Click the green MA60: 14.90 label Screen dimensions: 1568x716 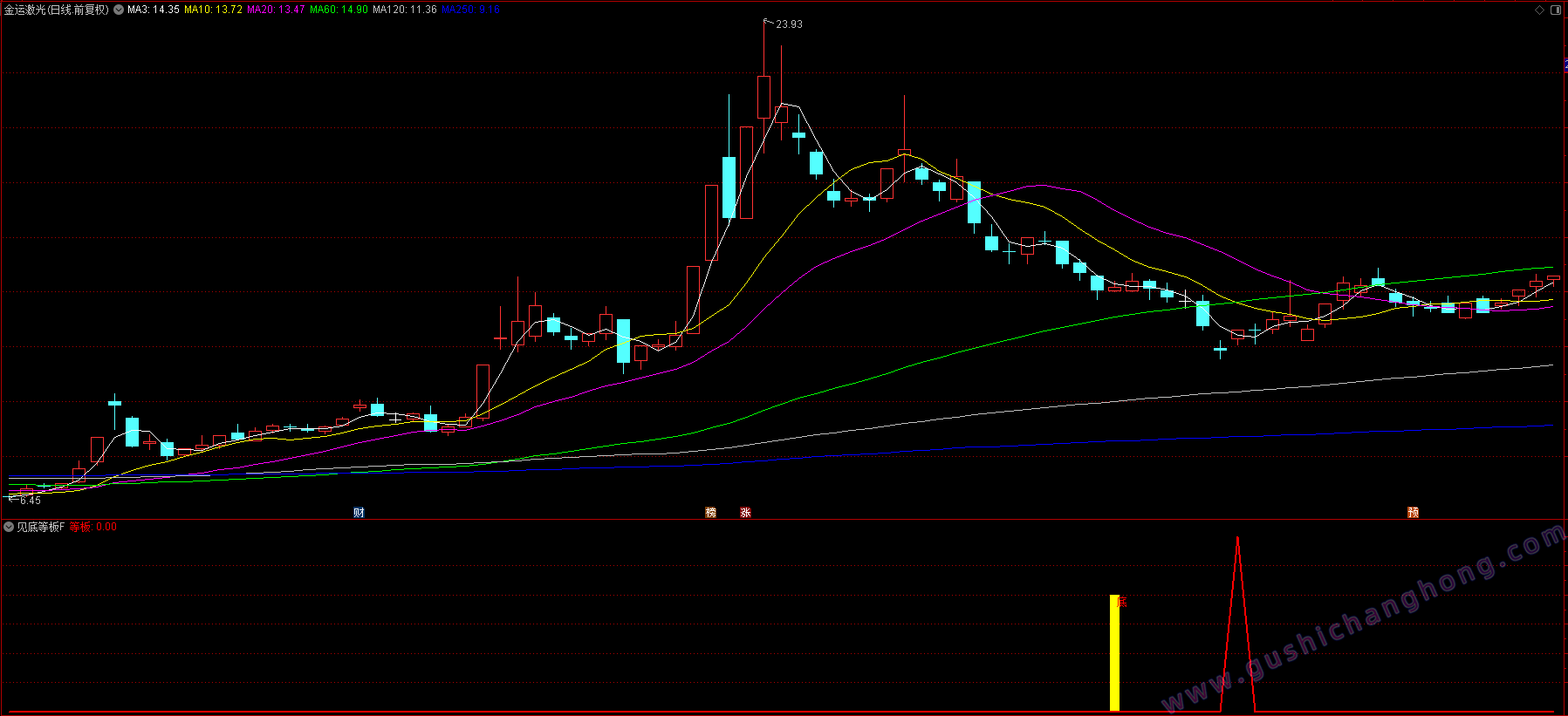[339, 10]
